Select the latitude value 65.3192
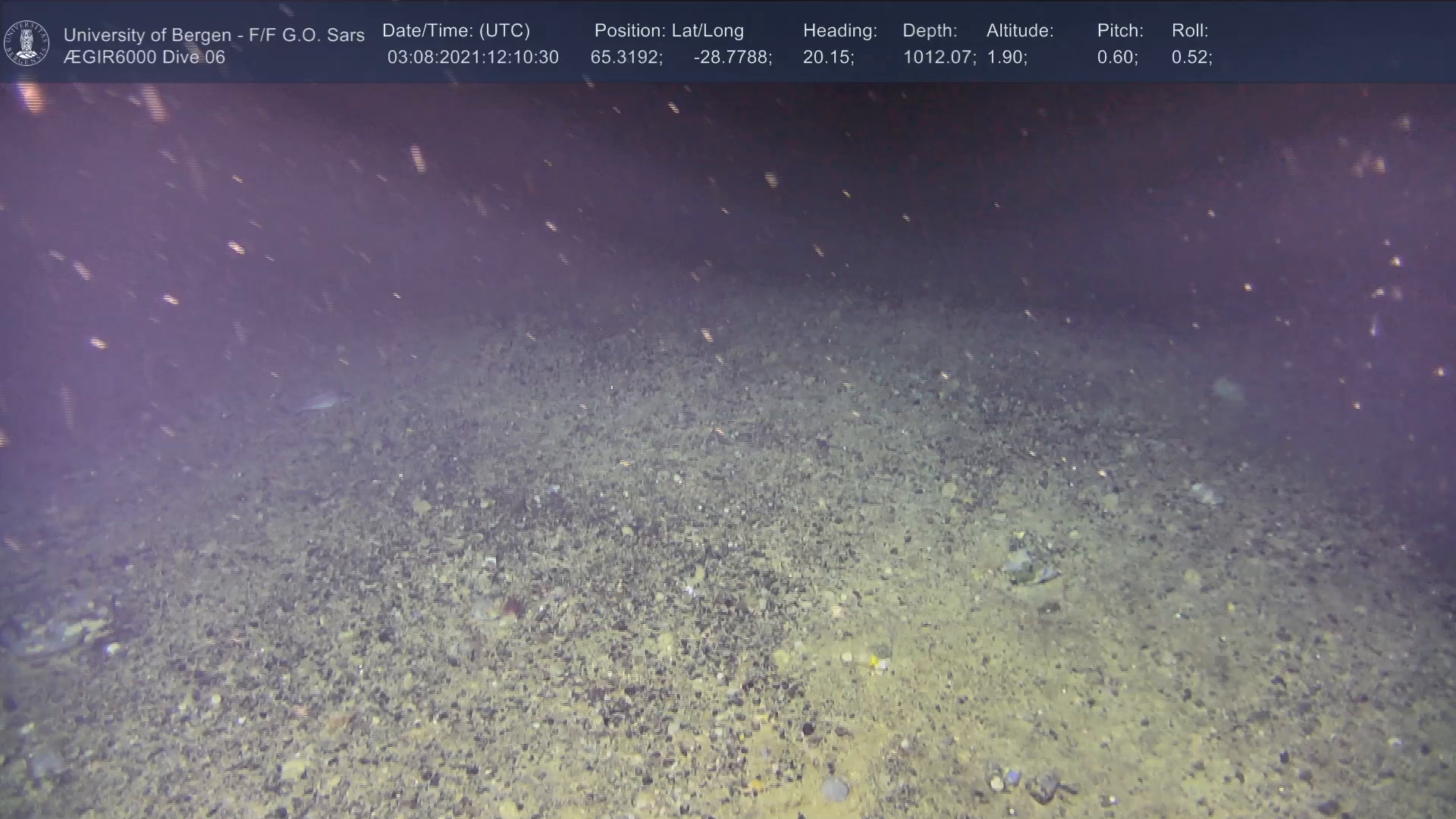This screenshot has height=819, width=1456. click(x=626, y=58)
